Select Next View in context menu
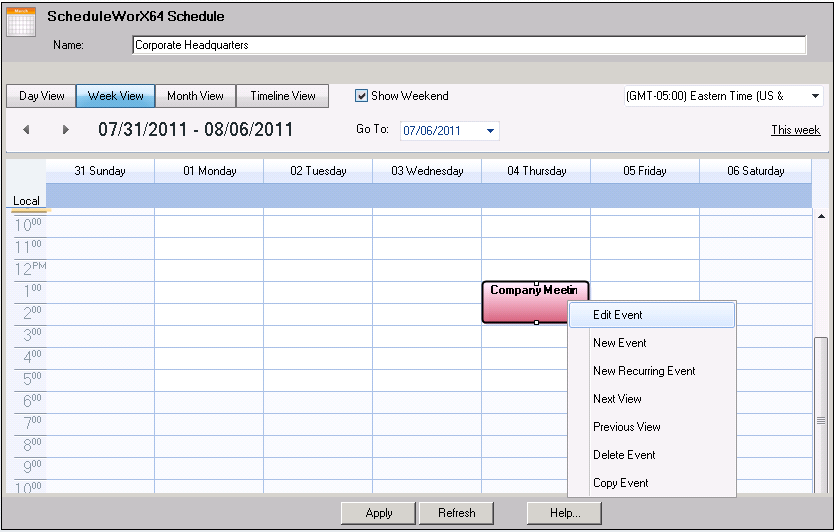Image resolution: width=834 pixels, height=532 pixels. [652, 399]
